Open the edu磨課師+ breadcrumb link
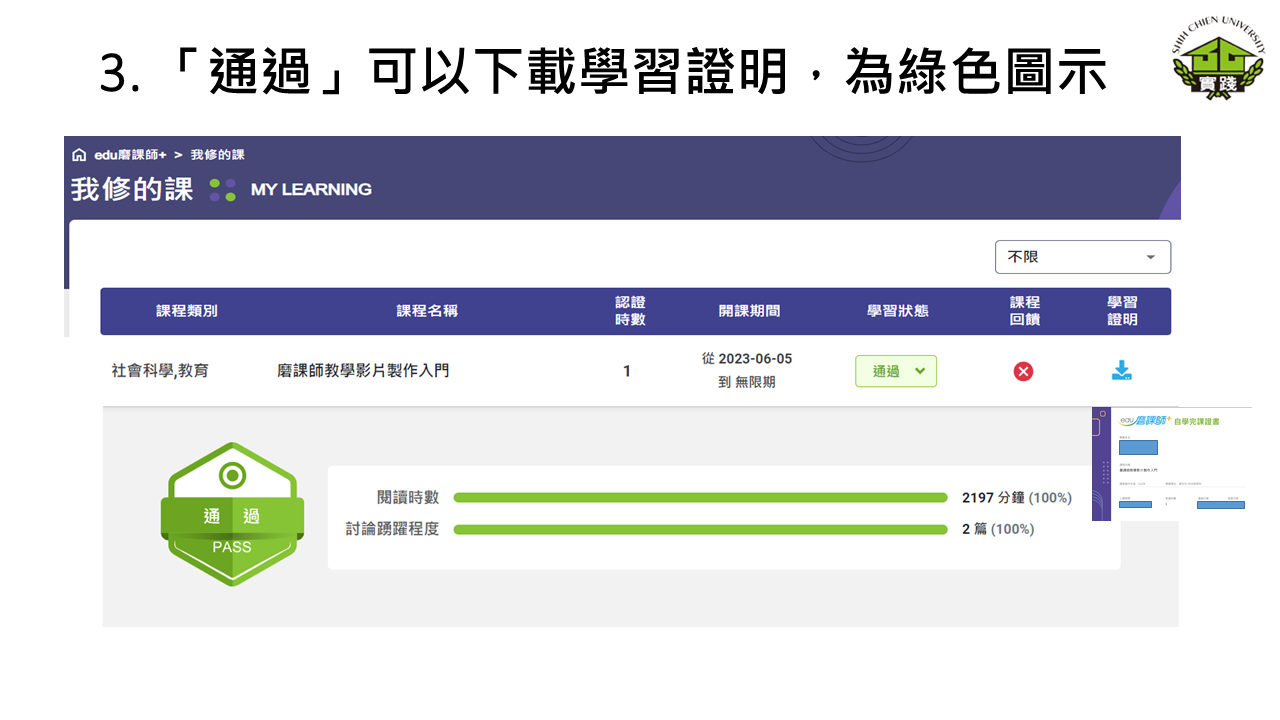This screenshot has width=1280, height=720. point(129,155)
